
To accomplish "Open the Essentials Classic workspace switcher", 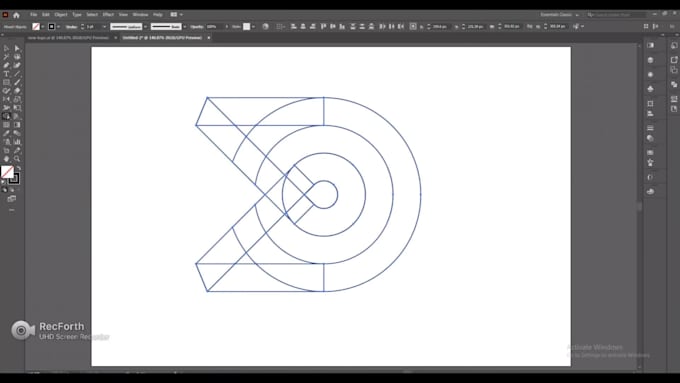I will [x=559, y=15].
